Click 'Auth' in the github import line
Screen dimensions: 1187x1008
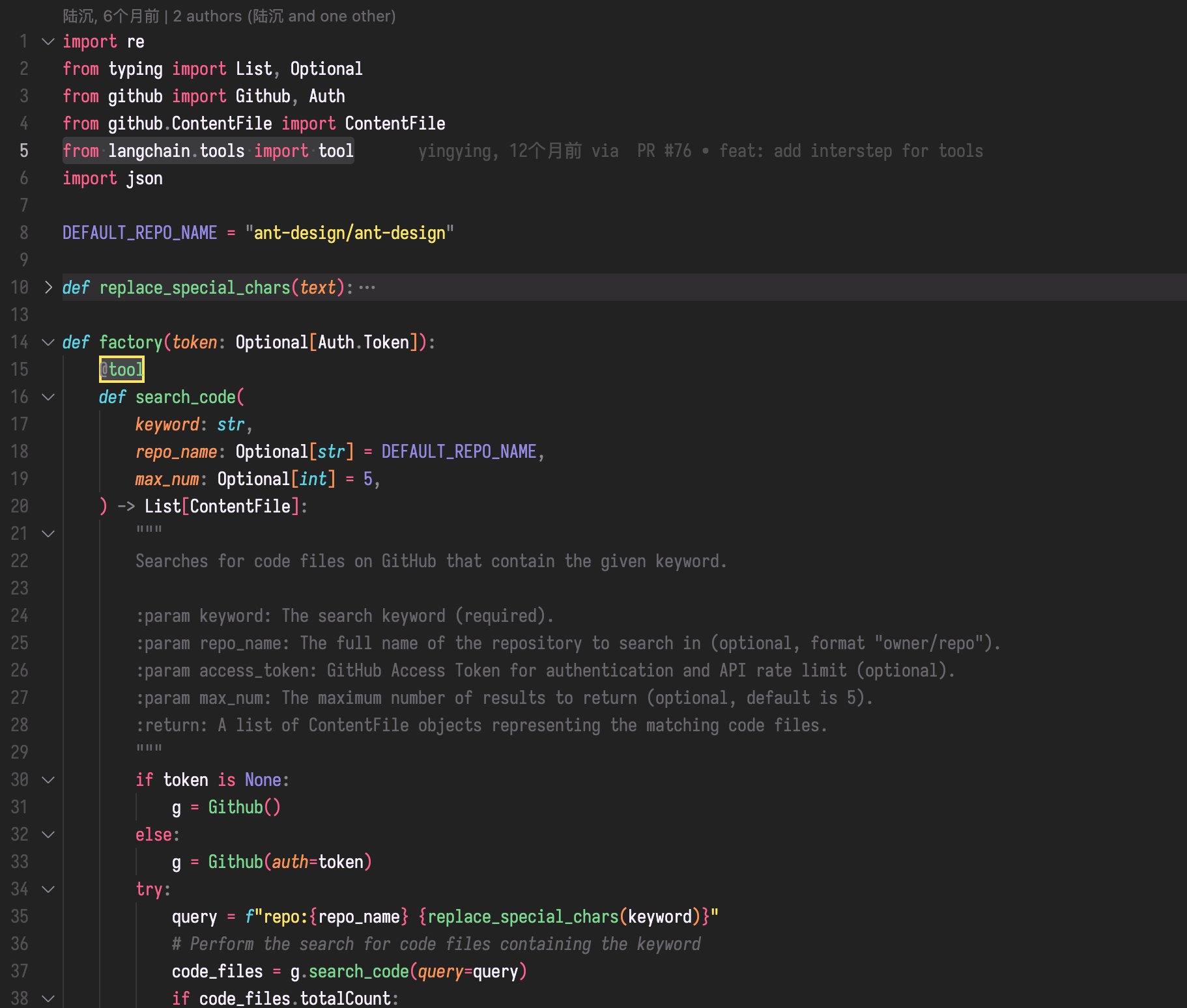tap(327, 96)
